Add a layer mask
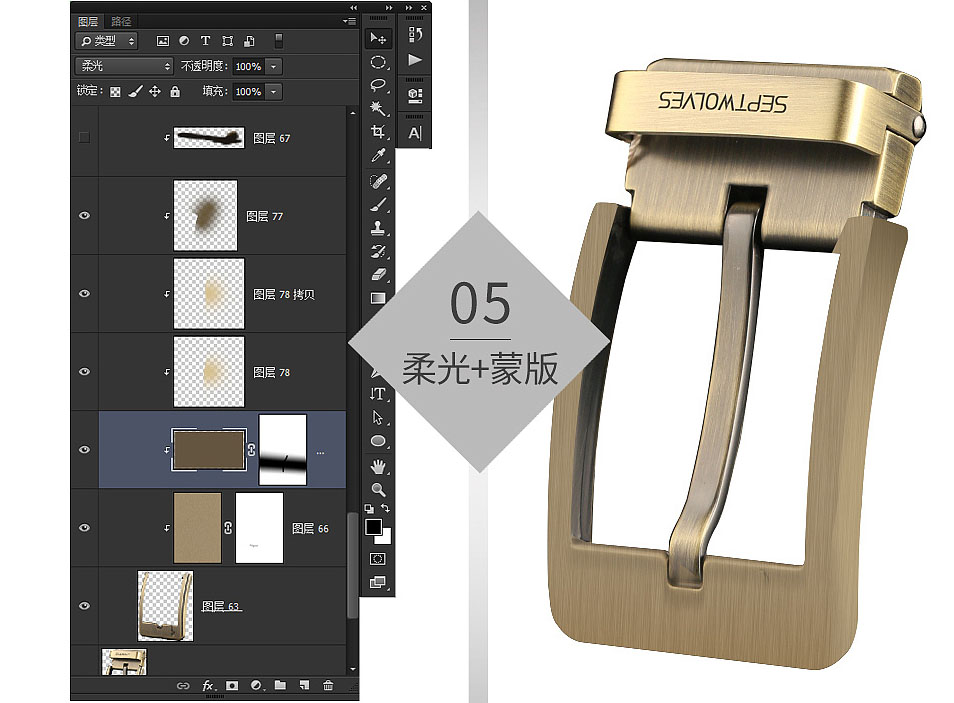 pos(232,685)
